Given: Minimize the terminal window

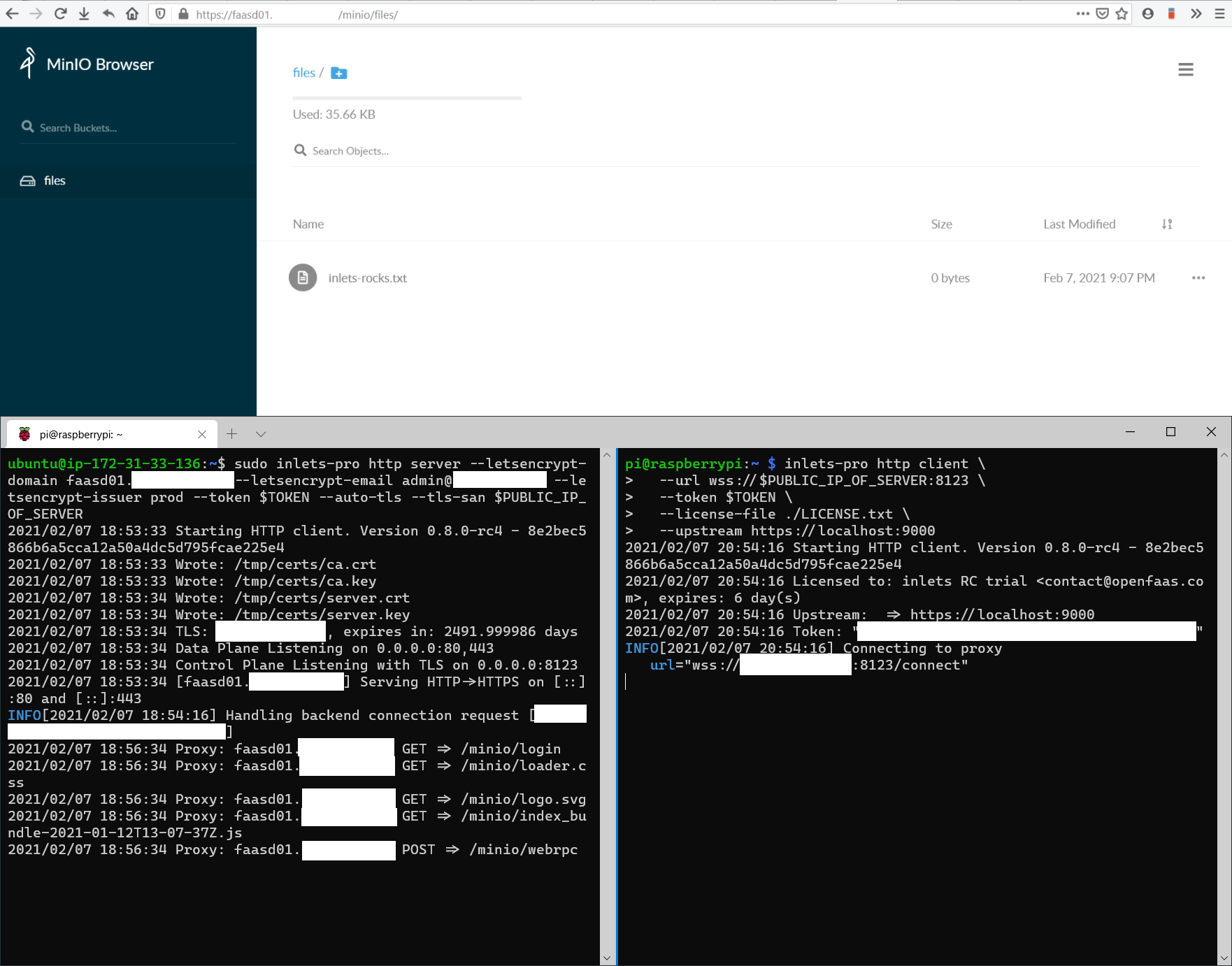Looking at the screenshot, I should click(1130, 432).
